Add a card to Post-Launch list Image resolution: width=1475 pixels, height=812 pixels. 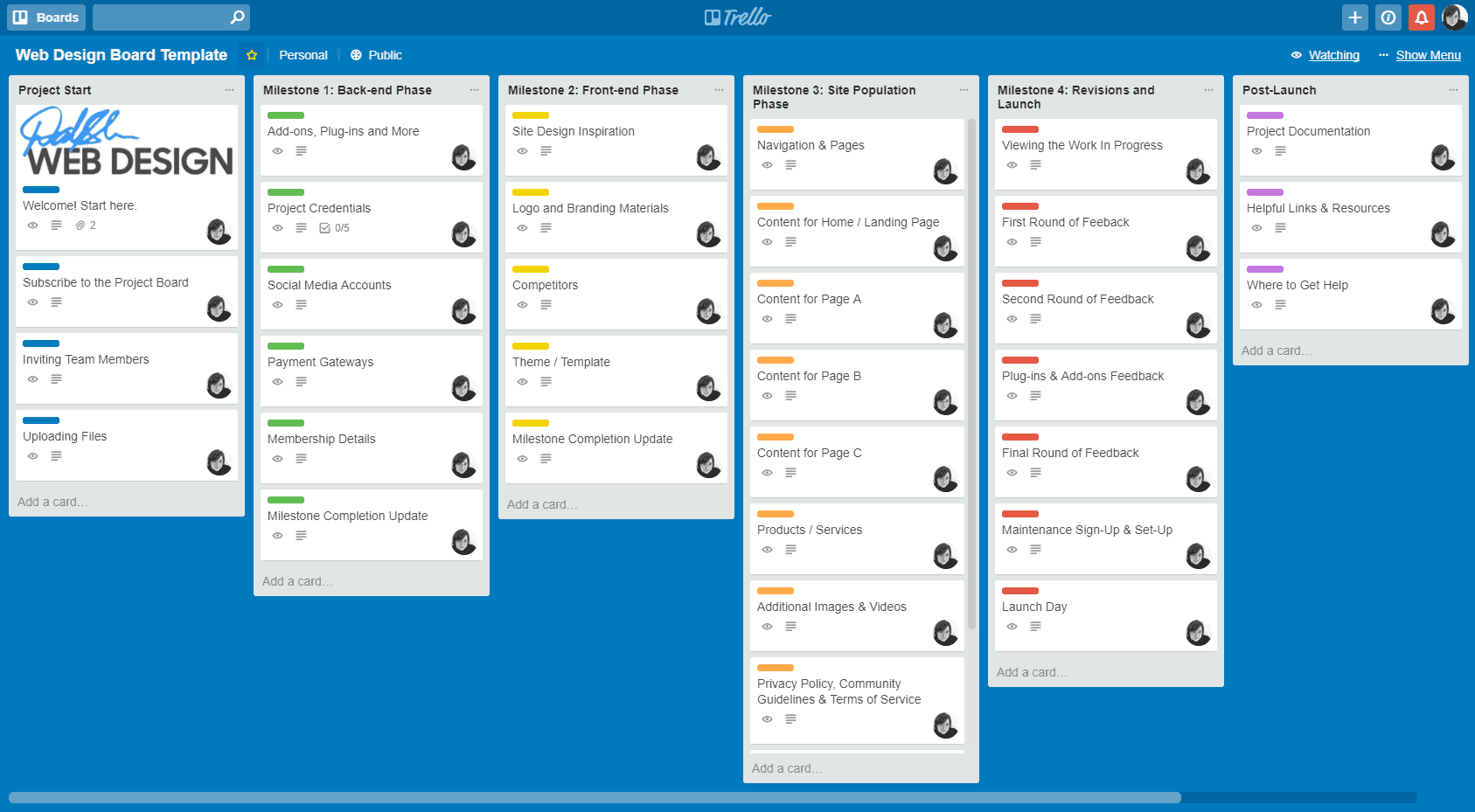click(x=1276, y=350)
